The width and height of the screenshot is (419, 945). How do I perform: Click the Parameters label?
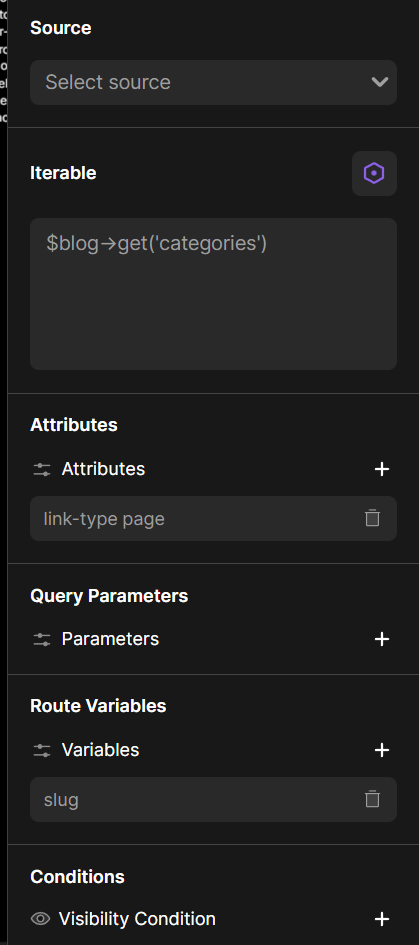110,639
